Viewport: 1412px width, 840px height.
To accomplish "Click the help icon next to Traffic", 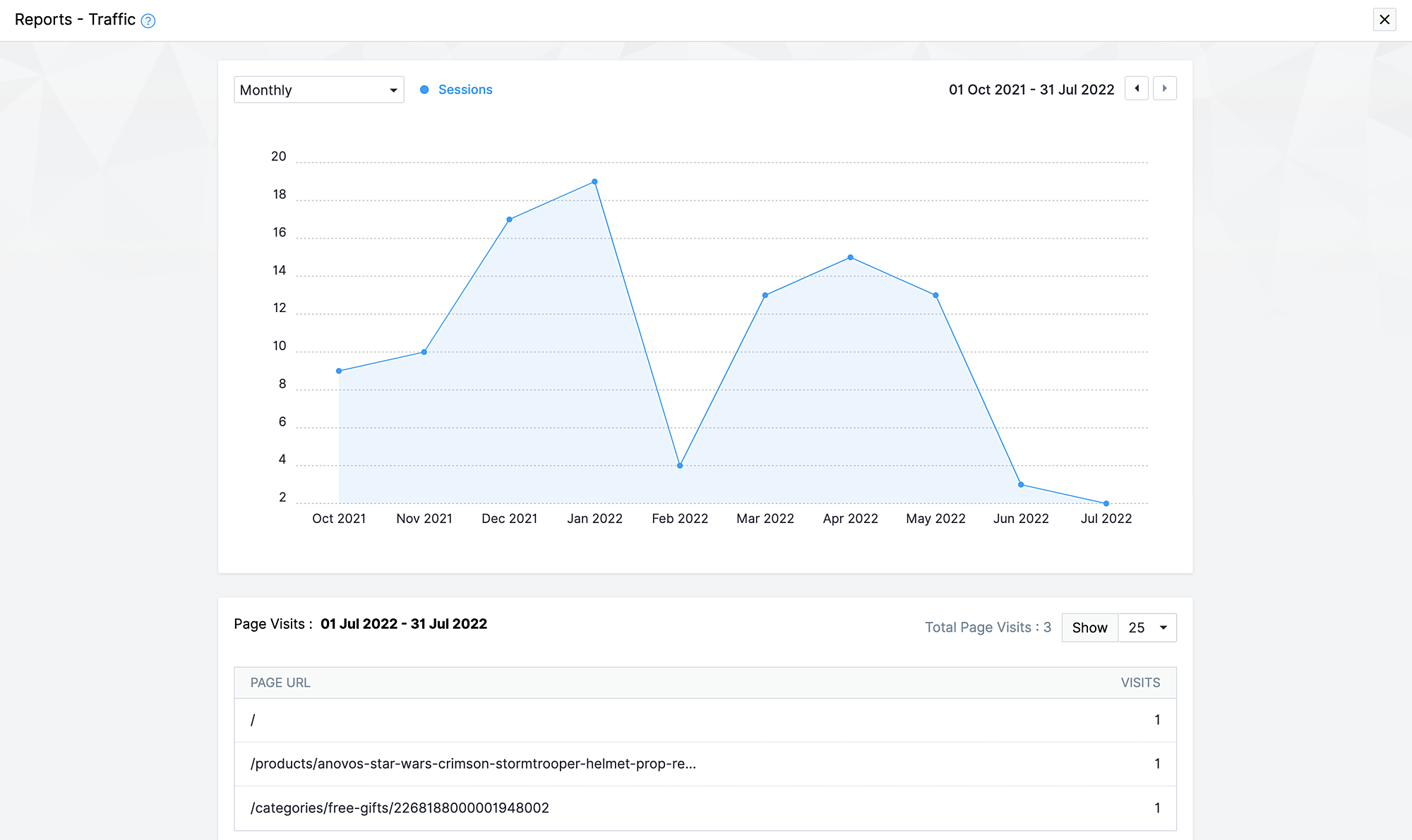I will (148, 21).
